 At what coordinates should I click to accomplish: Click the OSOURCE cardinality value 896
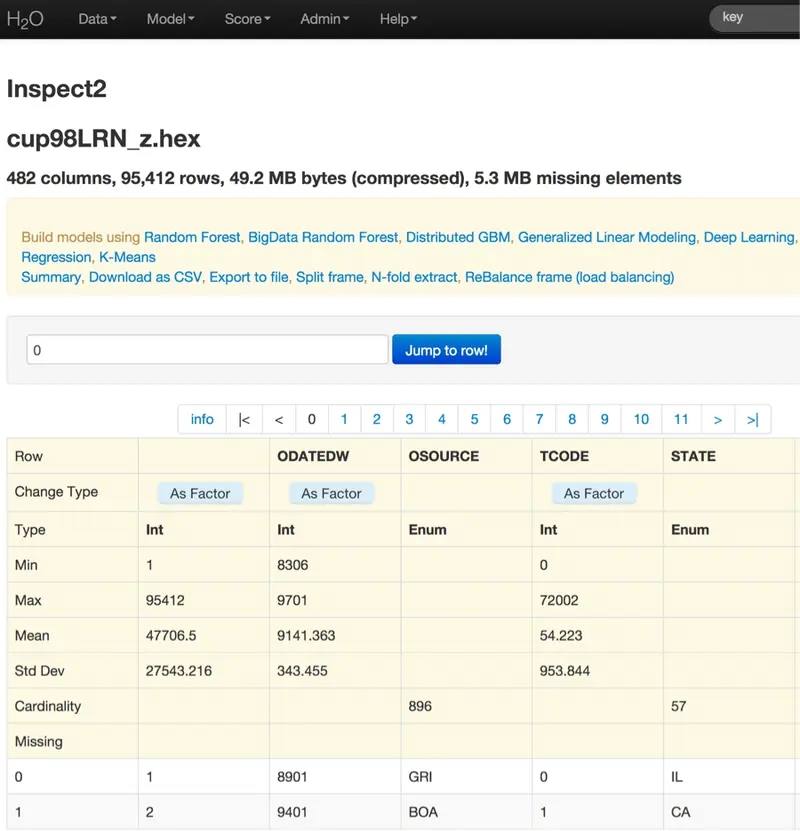point(420,706)
